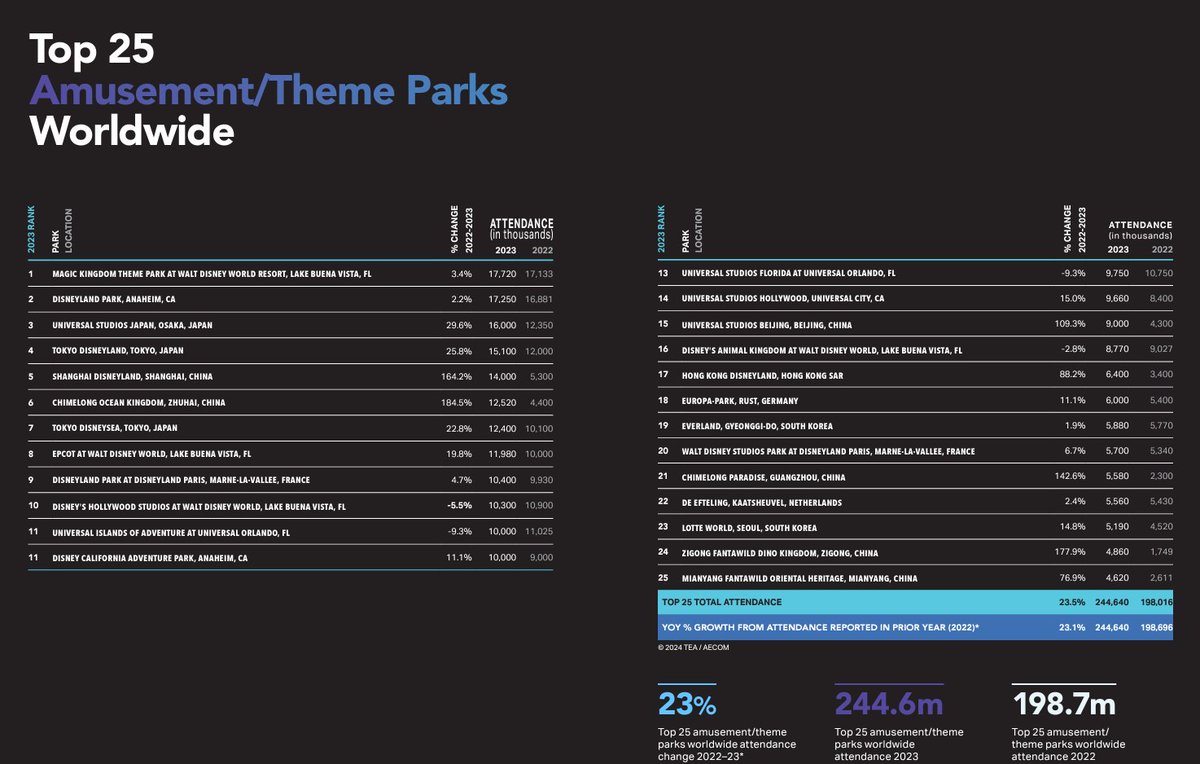
Task: Click the large '23%' statistic
Action: tap(687, 704)
